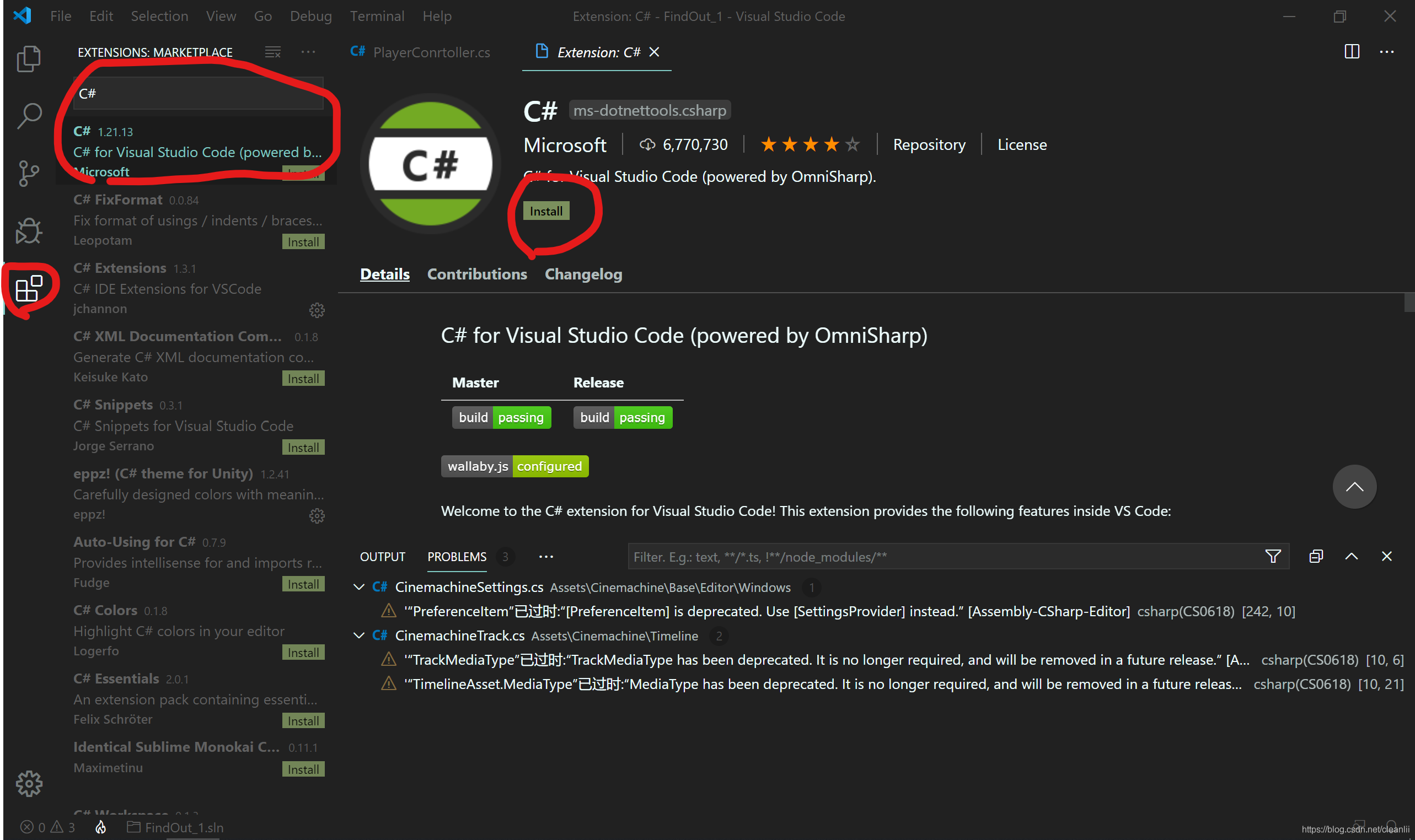Maximize the bottom panel with chevron

(1351, 556)
